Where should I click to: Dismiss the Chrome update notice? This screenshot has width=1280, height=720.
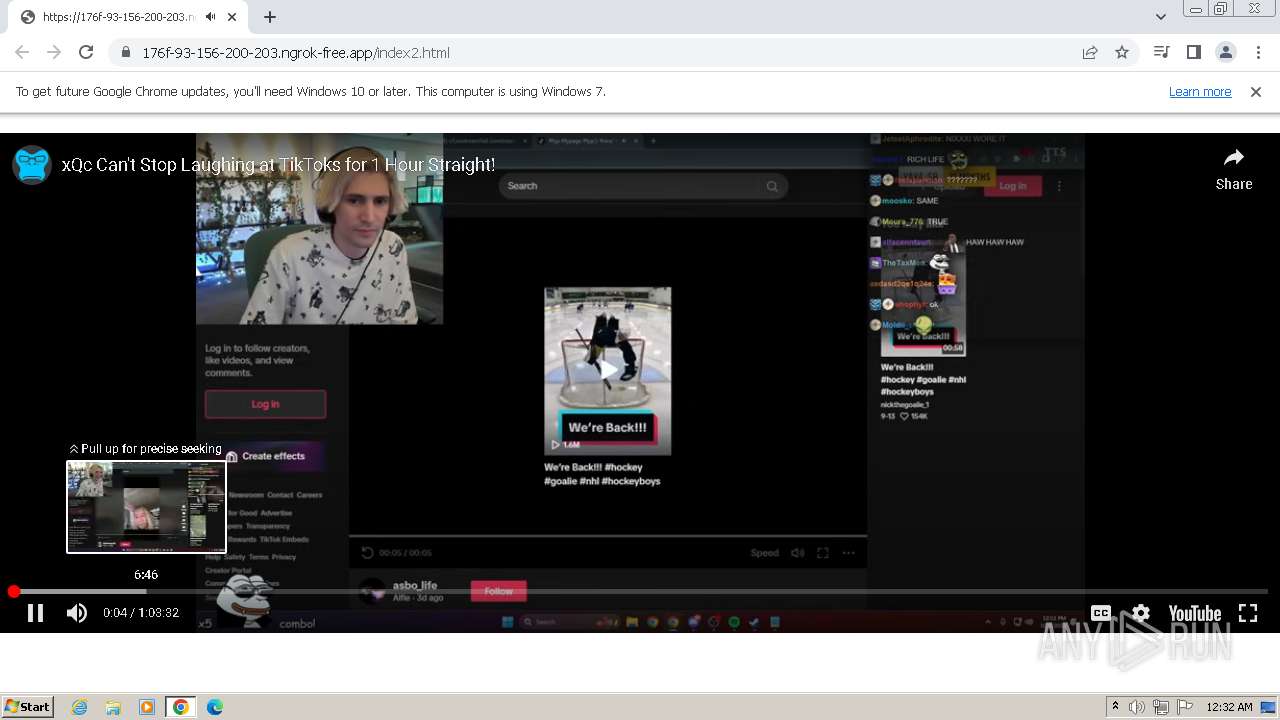1256,92
